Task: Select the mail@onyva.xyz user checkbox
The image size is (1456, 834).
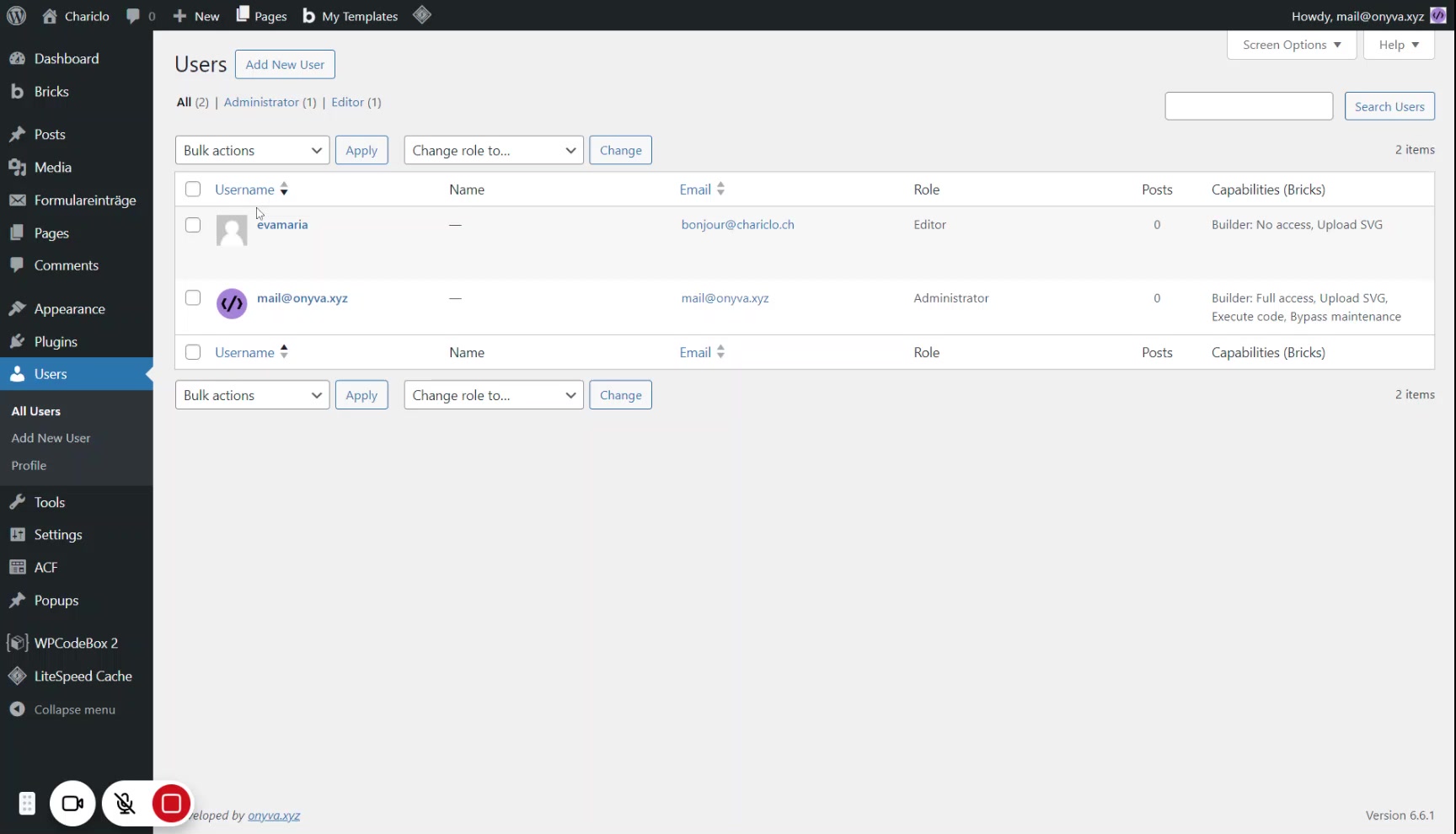Action: coord(193,298)
